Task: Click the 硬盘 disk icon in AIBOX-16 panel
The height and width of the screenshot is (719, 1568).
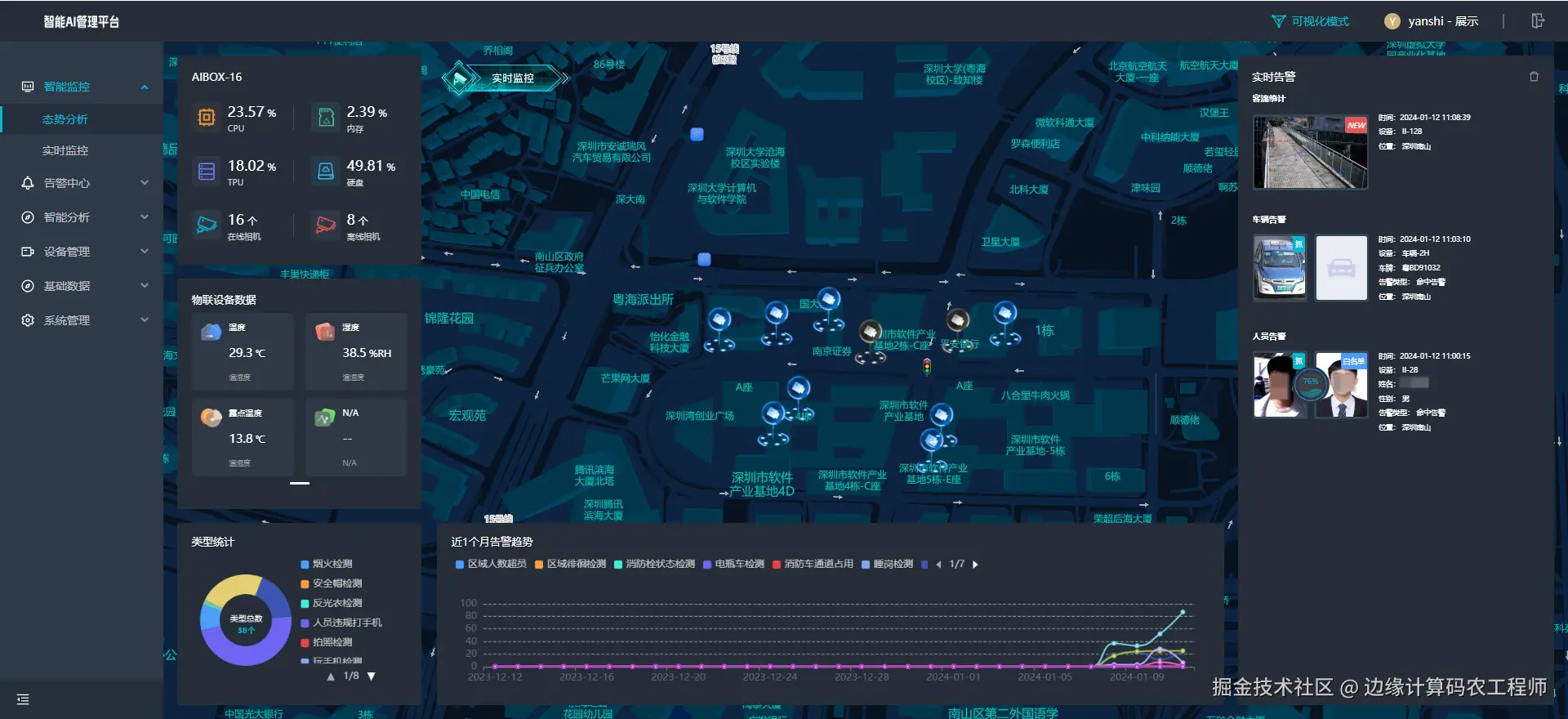Action: 326,172
